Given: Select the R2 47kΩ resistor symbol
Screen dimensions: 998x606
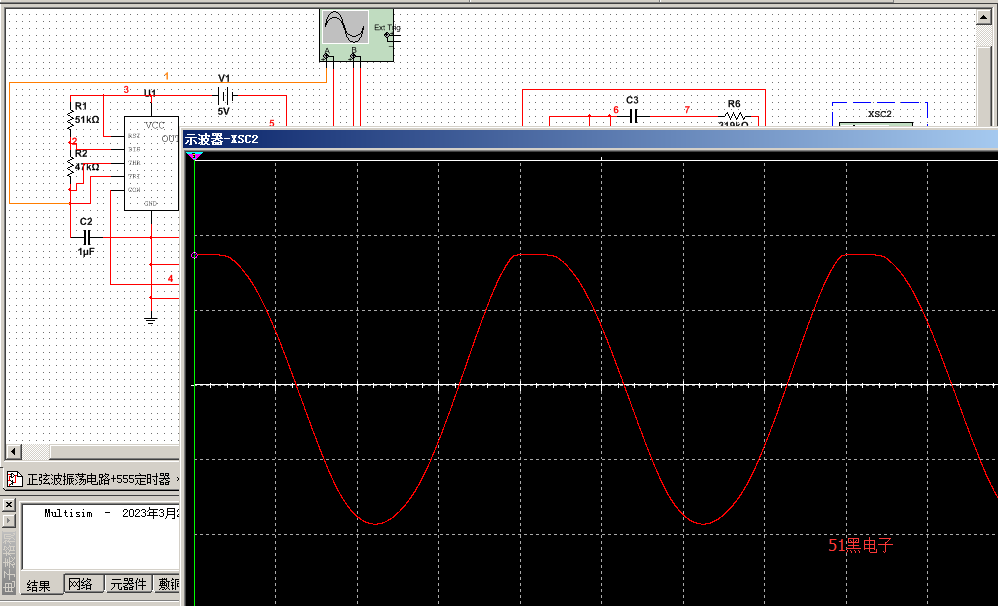Looking at the screenshot, I should point(70,168).
